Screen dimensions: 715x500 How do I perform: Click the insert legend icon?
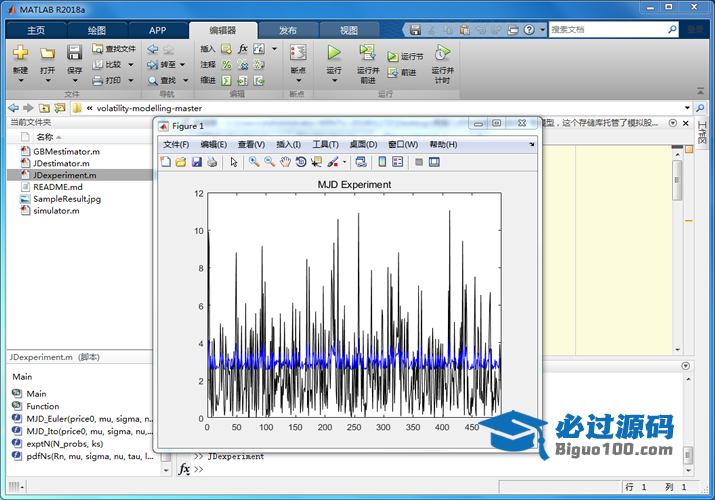398,162
